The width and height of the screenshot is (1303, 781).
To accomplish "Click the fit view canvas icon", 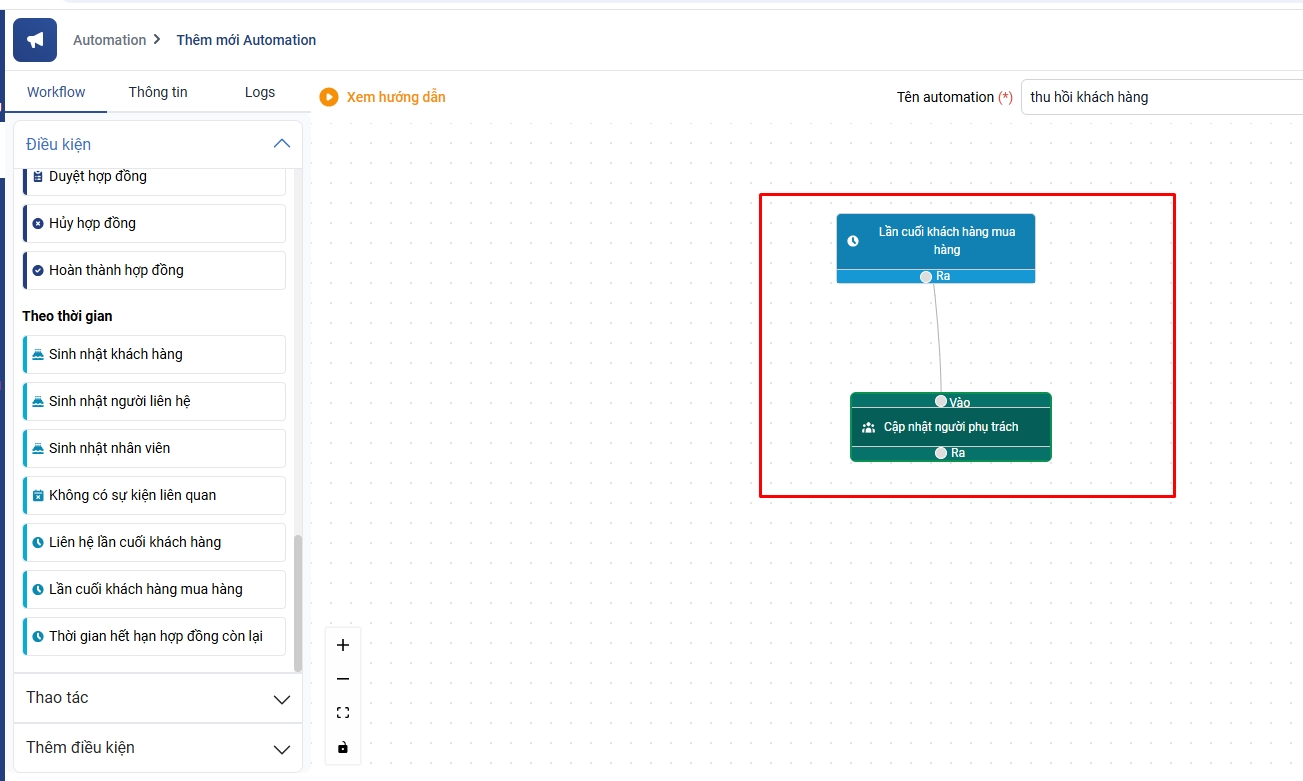I will pyautogui.click(x=343, y=713).
